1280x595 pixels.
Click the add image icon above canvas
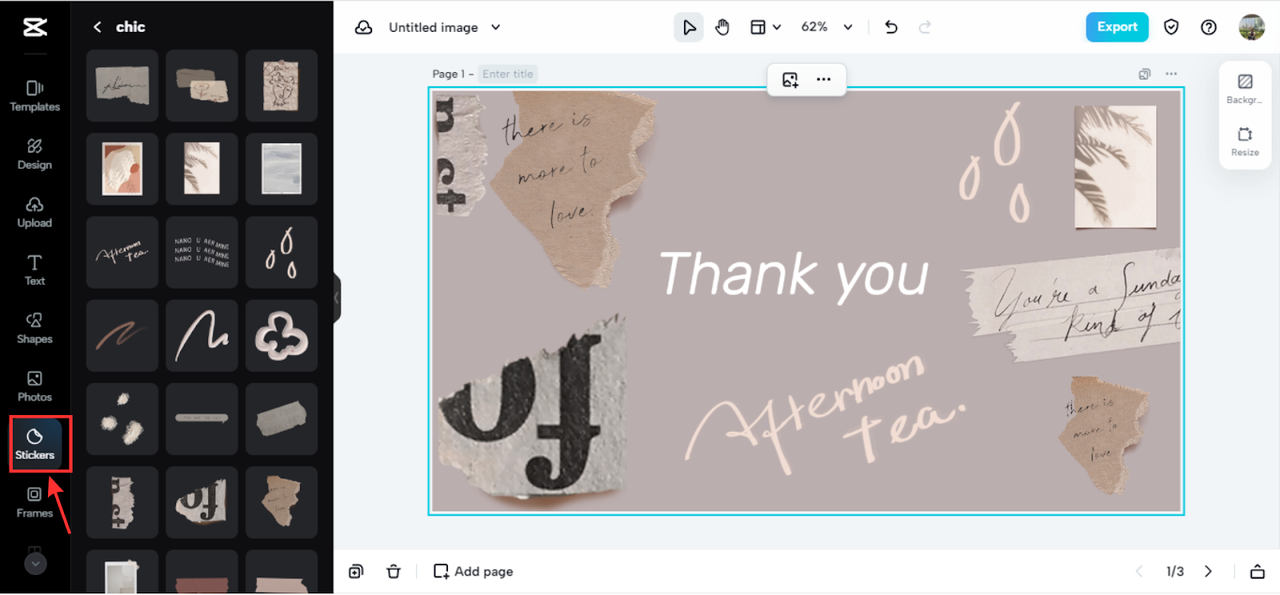(x=790, y=80)
